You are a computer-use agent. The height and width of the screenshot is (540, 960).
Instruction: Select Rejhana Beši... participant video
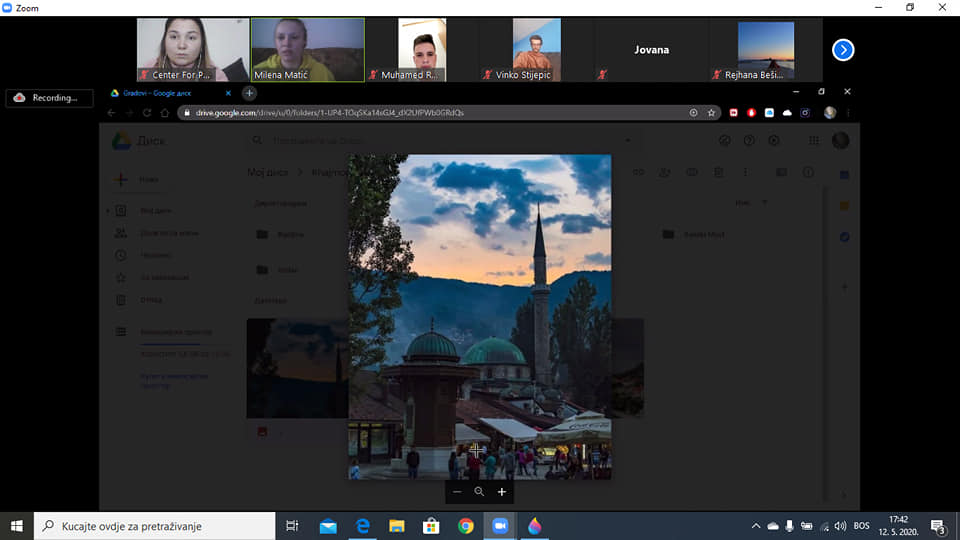pos(766,50)
